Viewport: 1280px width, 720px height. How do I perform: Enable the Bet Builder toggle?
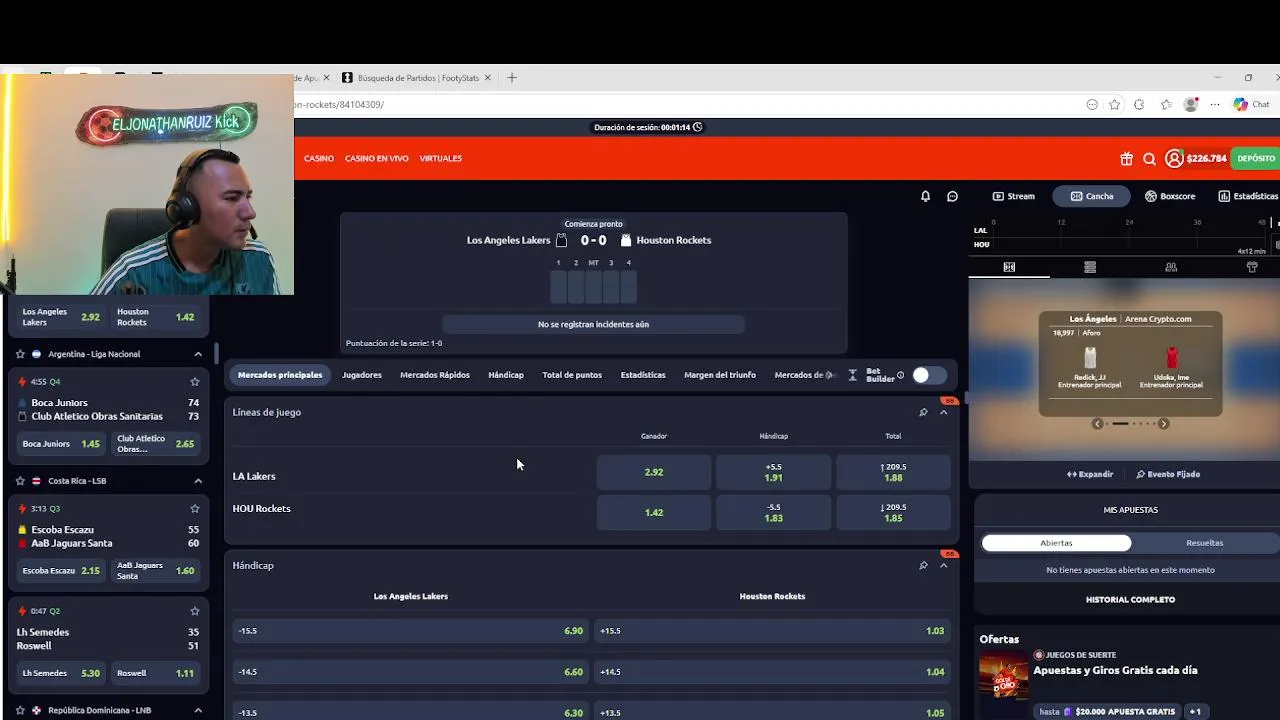(928, 375)
